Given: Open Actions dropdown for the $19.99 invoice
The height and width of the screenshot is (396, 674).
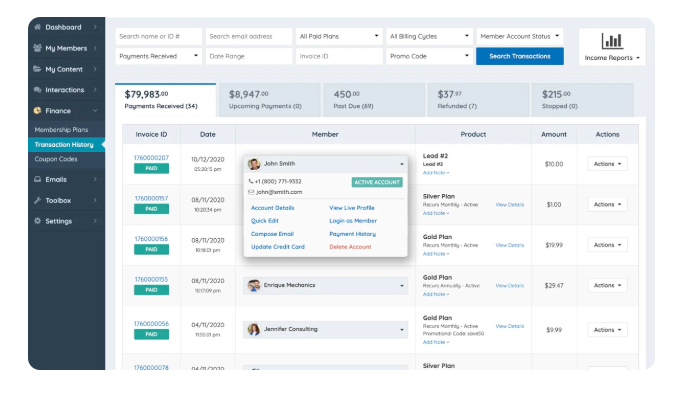Looking at the screenshot, I should click(607, 245).
